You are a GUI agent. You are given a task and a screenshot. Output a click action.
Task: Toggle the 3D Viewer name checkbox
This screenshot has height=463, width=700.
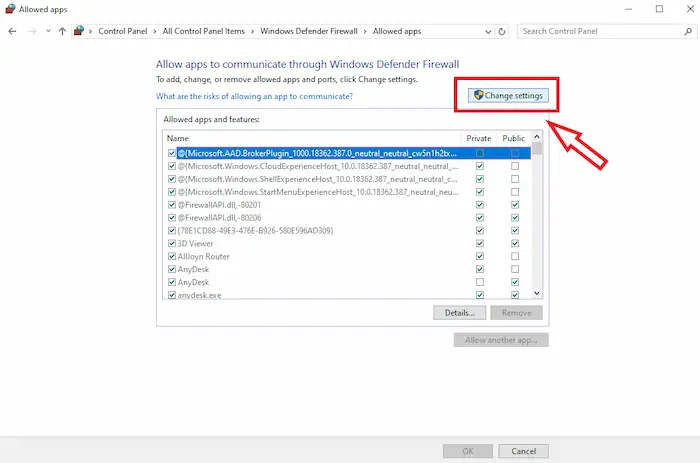[171, 244]
